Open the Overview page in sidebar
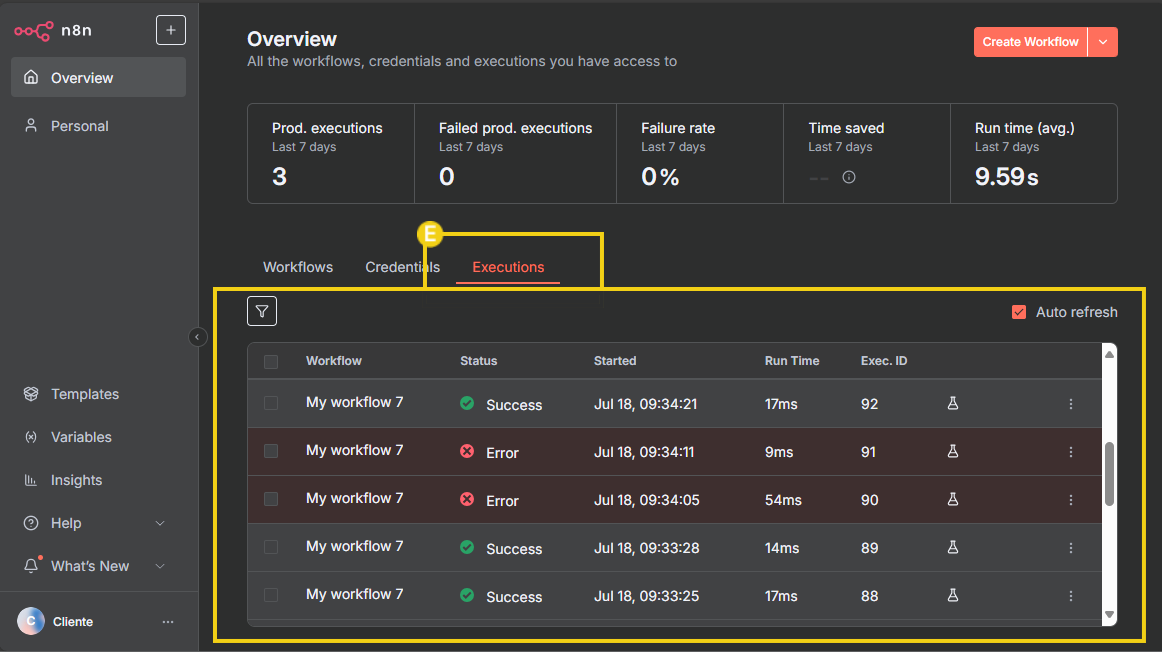1162x652 pixels. click(x=99, y=78)
